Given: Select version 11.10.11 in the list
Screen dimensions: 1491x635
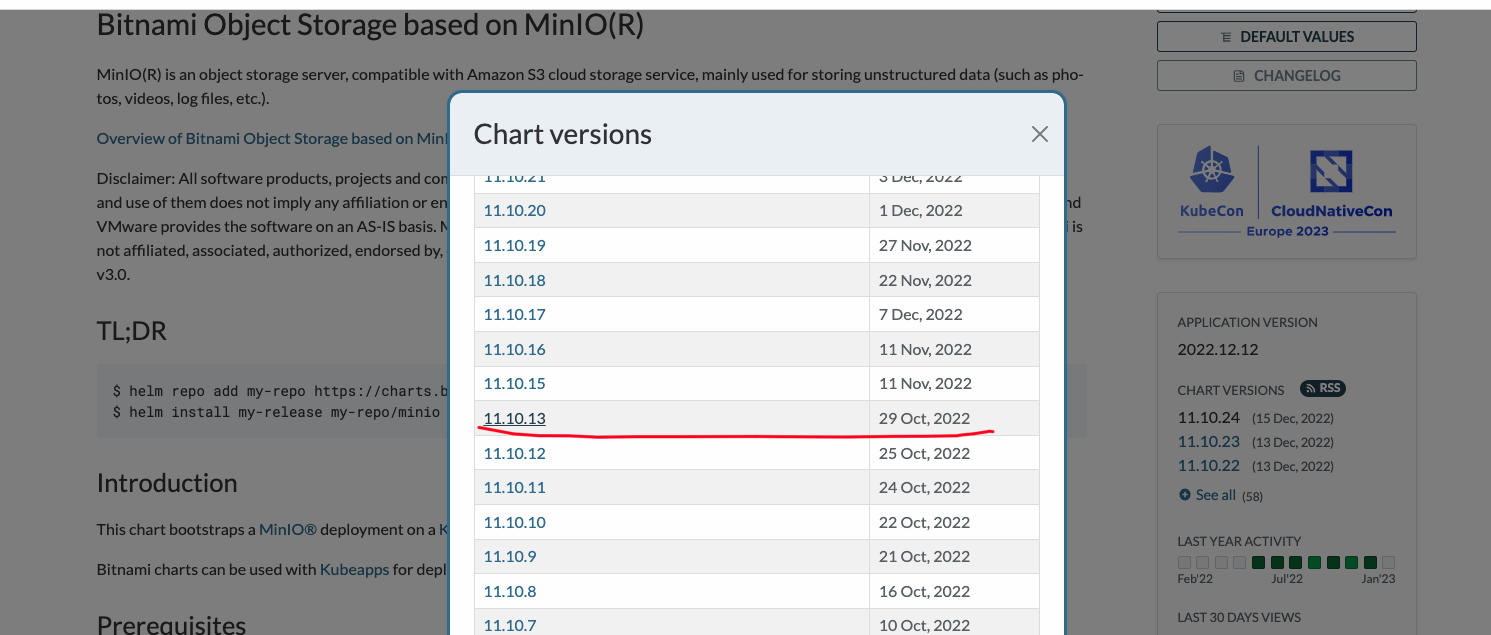Looking at the screenshot, I should [514, 488].
